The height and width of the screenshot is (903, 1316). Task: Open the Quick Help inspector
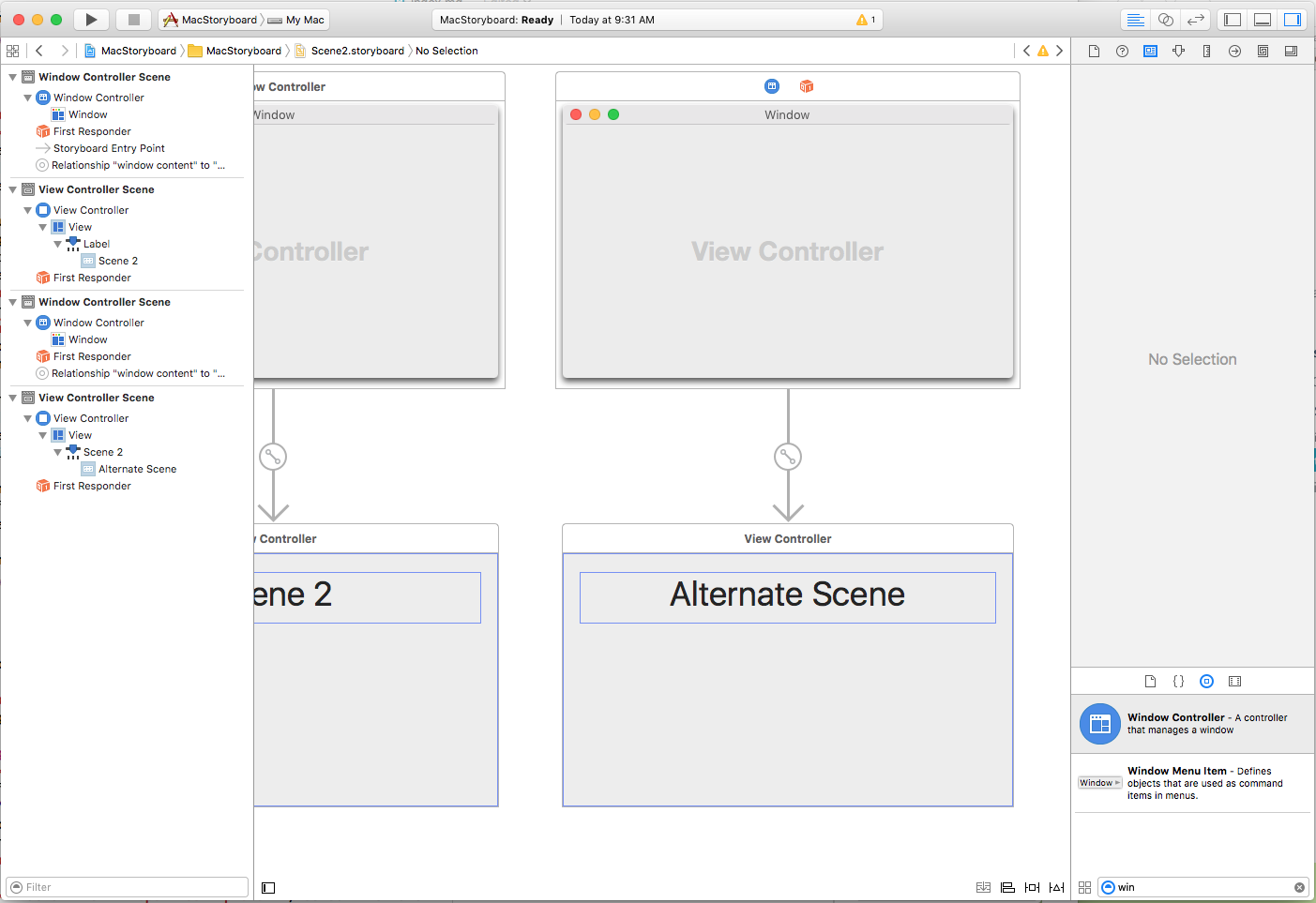point(1123,52)
